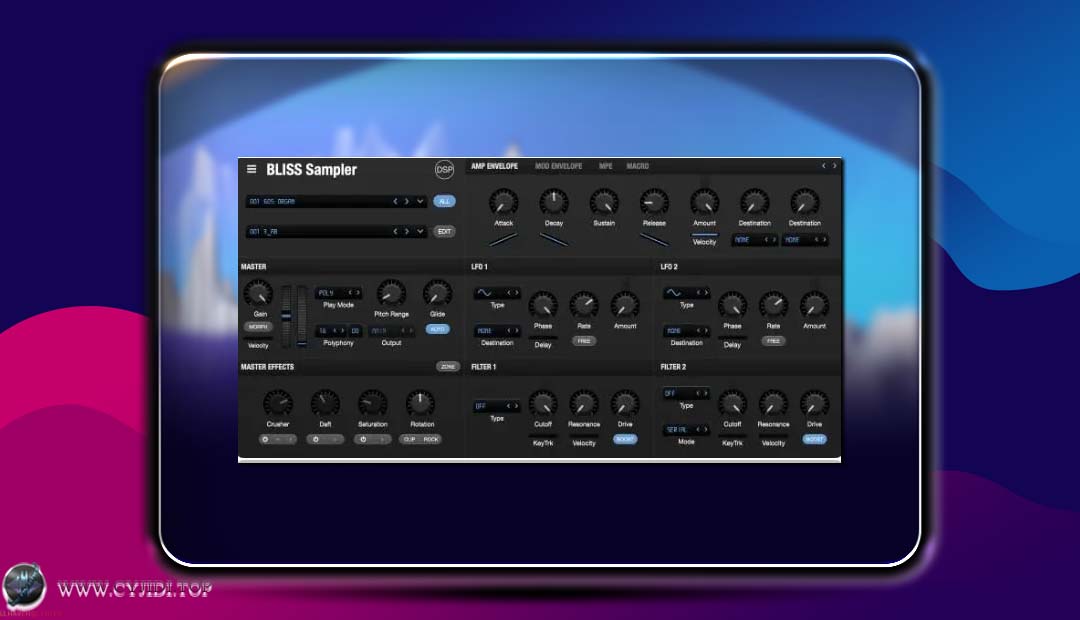Screen dimensions: 1080x620
Task: Adjust the right Master level fader
Action: coord(302,316)
